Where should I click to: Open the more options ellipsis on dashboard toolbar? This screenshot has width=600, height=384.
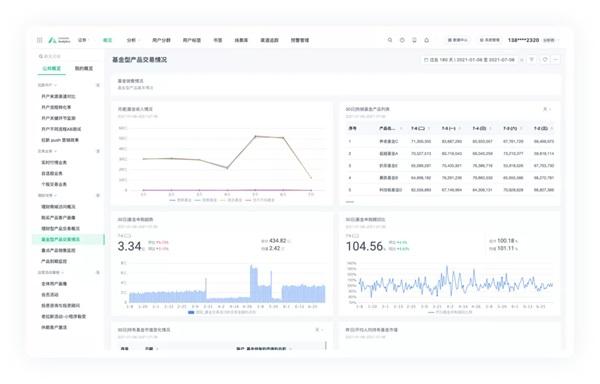(556, 60)
